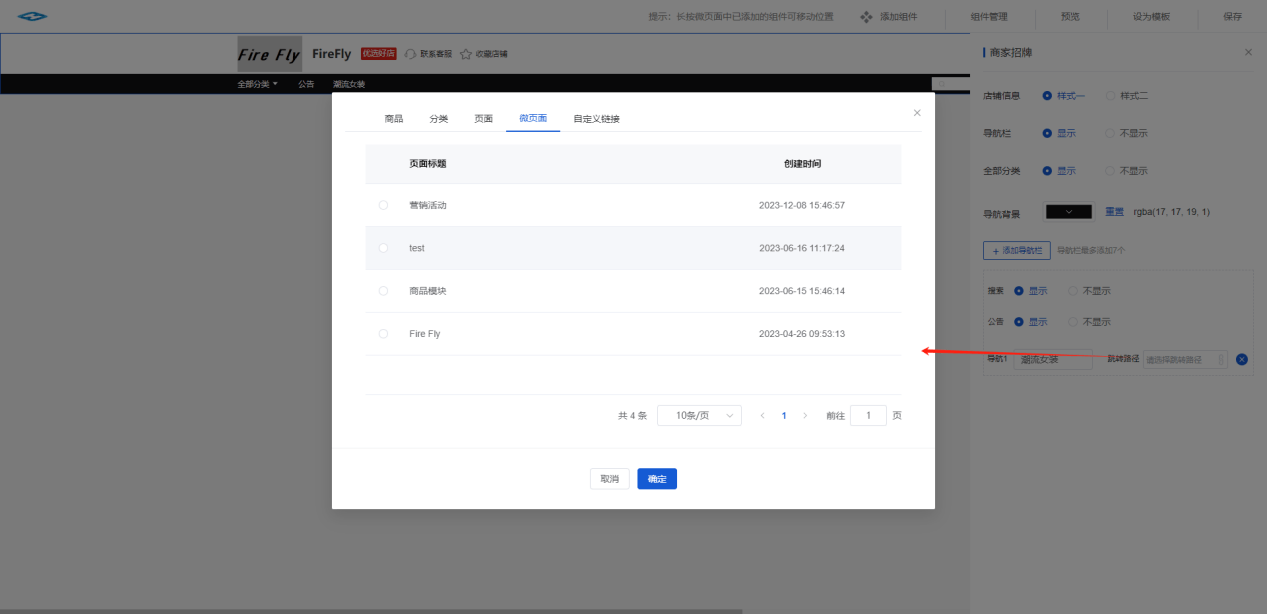Click the 联系客服 headset icon in the store header
This screenshot has width=1267, height=614.
410,54
